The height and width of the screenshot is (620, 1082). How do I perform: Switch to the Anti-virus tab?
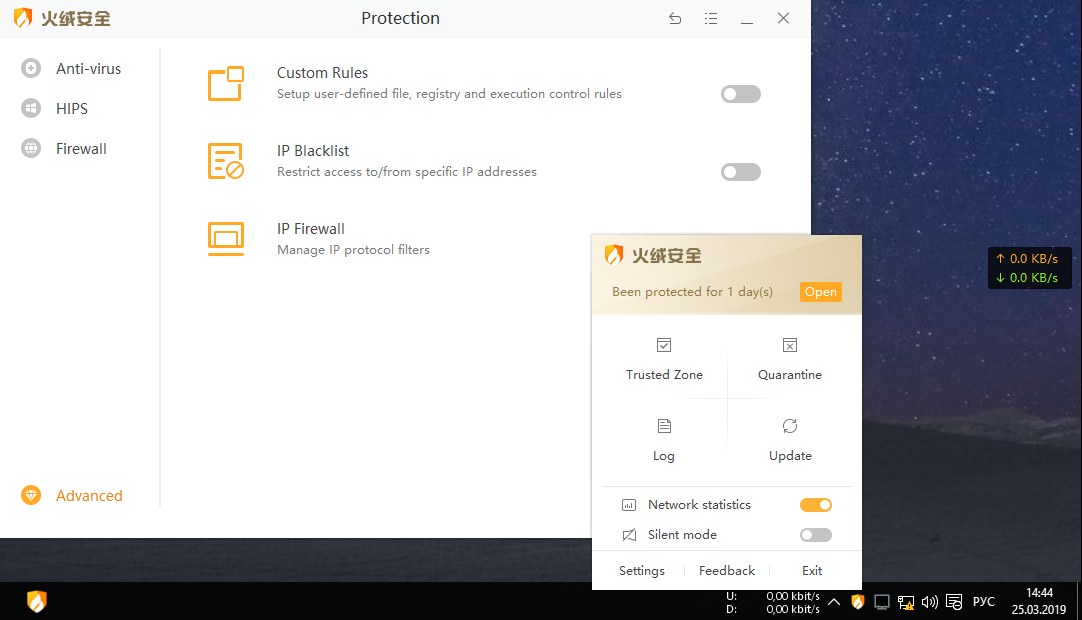pyautogui.click(x=88, y=68)
